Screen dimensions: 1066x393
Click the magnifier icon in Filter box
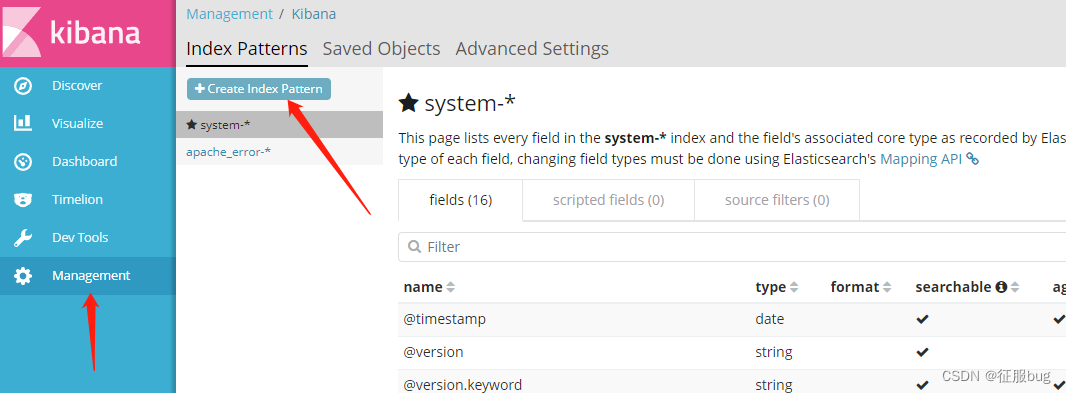tap(413, 247)
